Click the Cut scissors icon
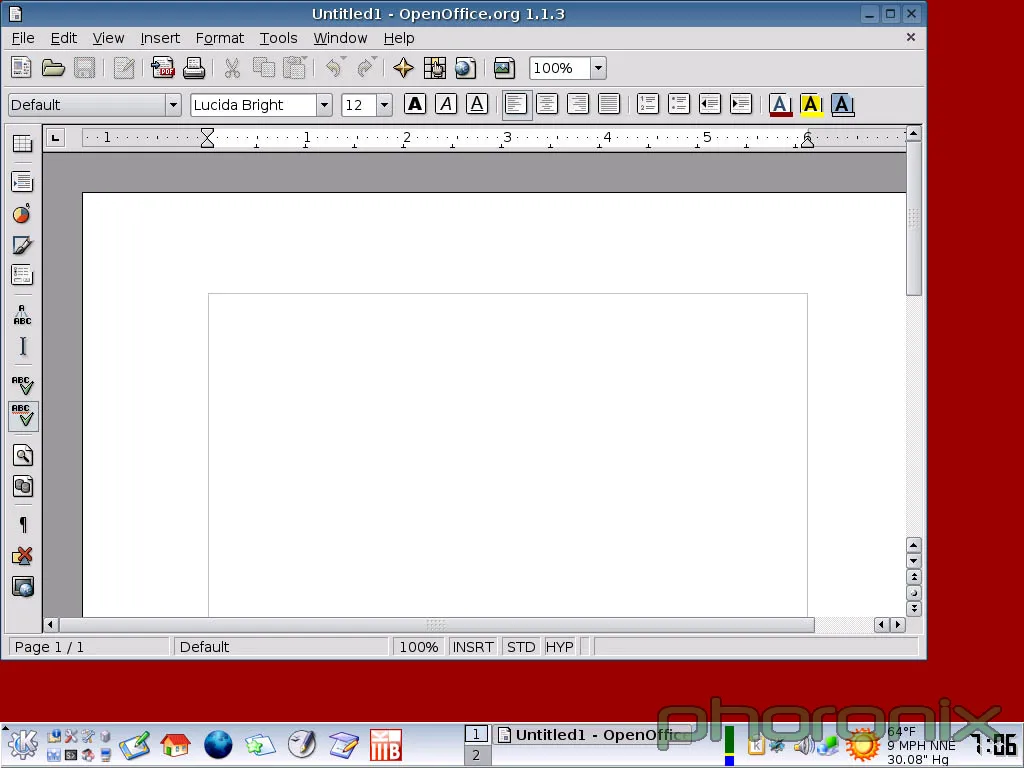Screen dimensions: 1024x768 click(232, 67)
